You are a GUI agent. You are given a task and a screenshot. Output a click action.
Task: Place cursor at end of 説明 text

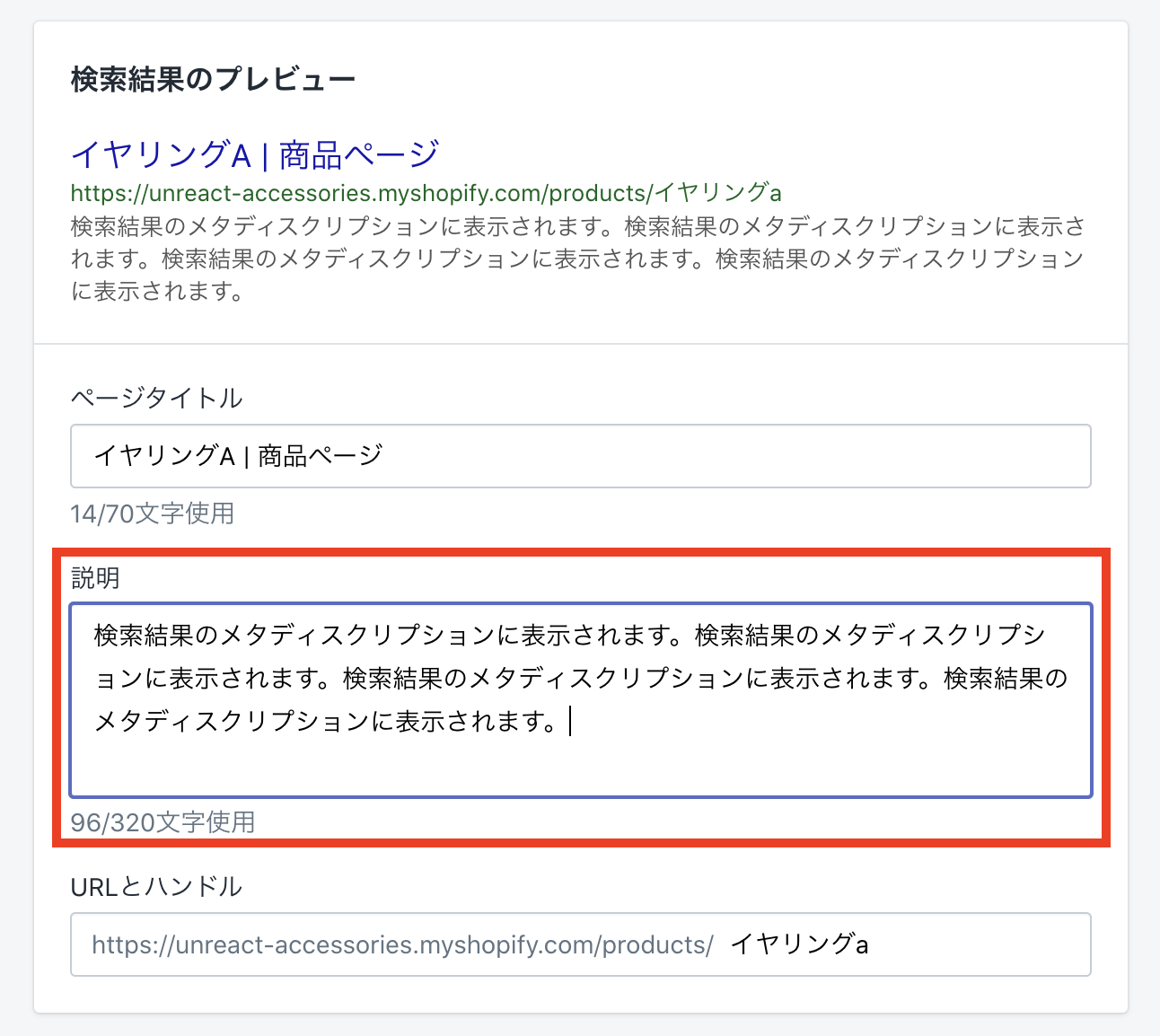[x=569, y=722]
